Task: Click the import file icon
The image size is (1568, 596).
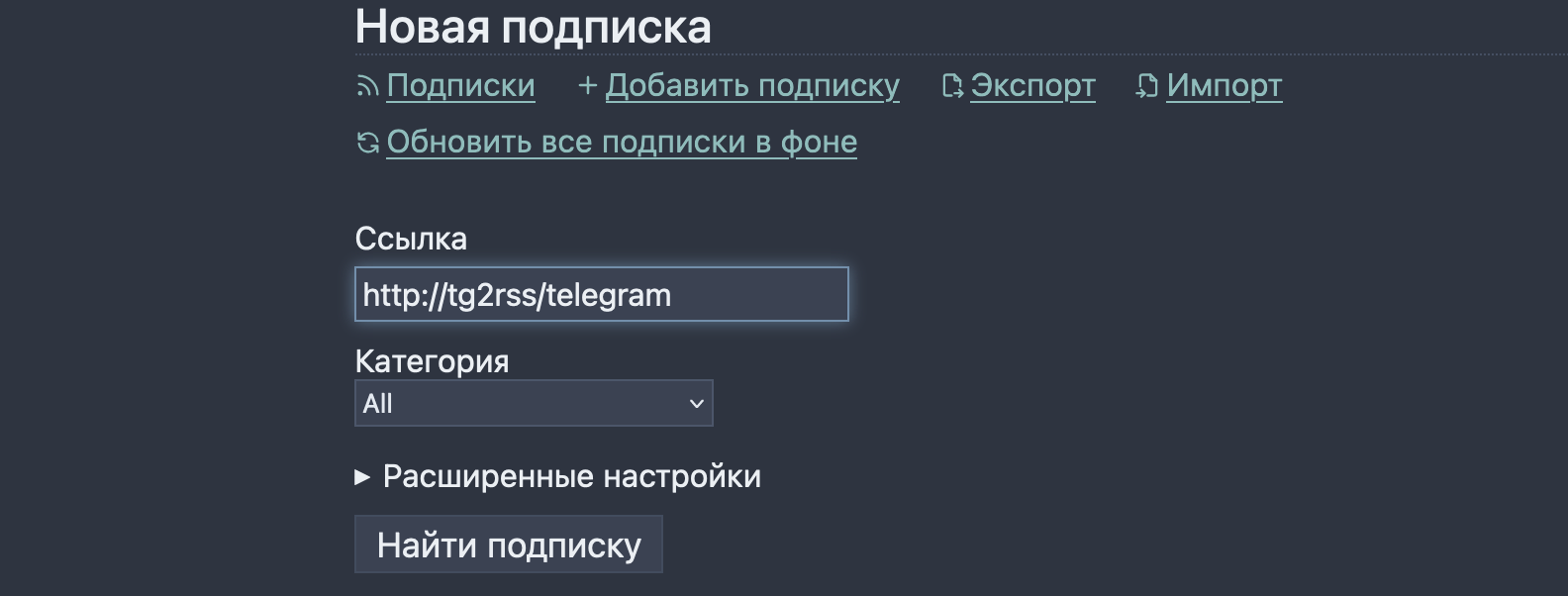Action: [1147, 86]
